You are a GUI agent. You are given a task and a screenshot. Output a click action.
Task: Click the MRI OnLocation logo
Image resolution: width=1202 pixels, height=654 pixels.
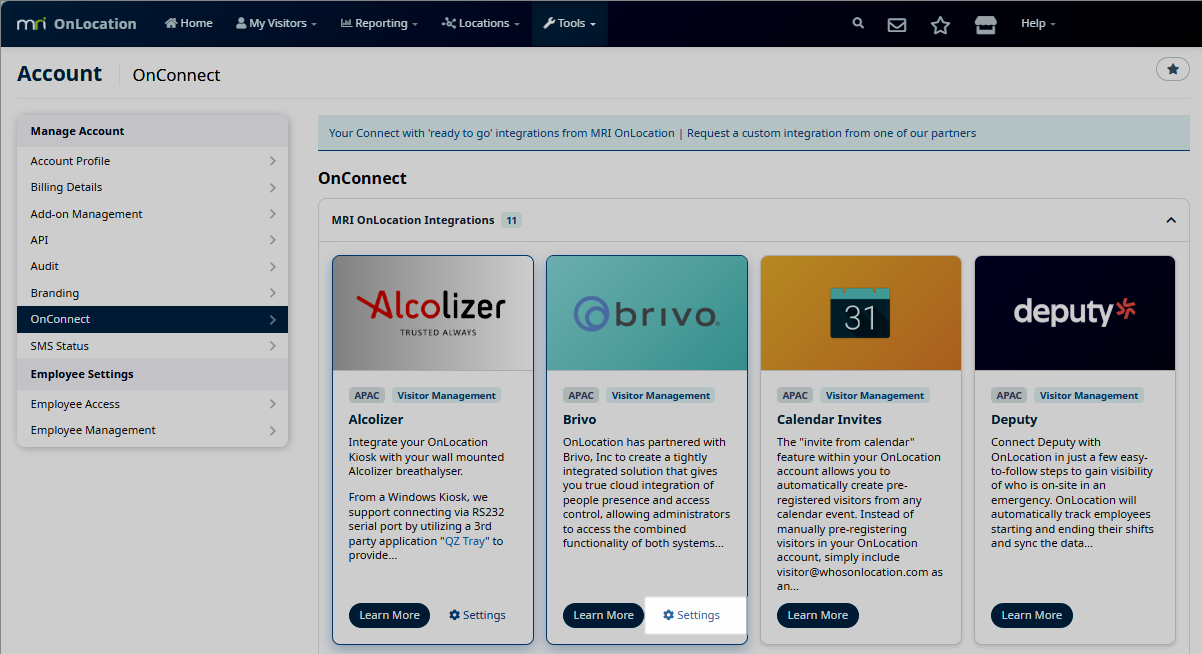77,23
